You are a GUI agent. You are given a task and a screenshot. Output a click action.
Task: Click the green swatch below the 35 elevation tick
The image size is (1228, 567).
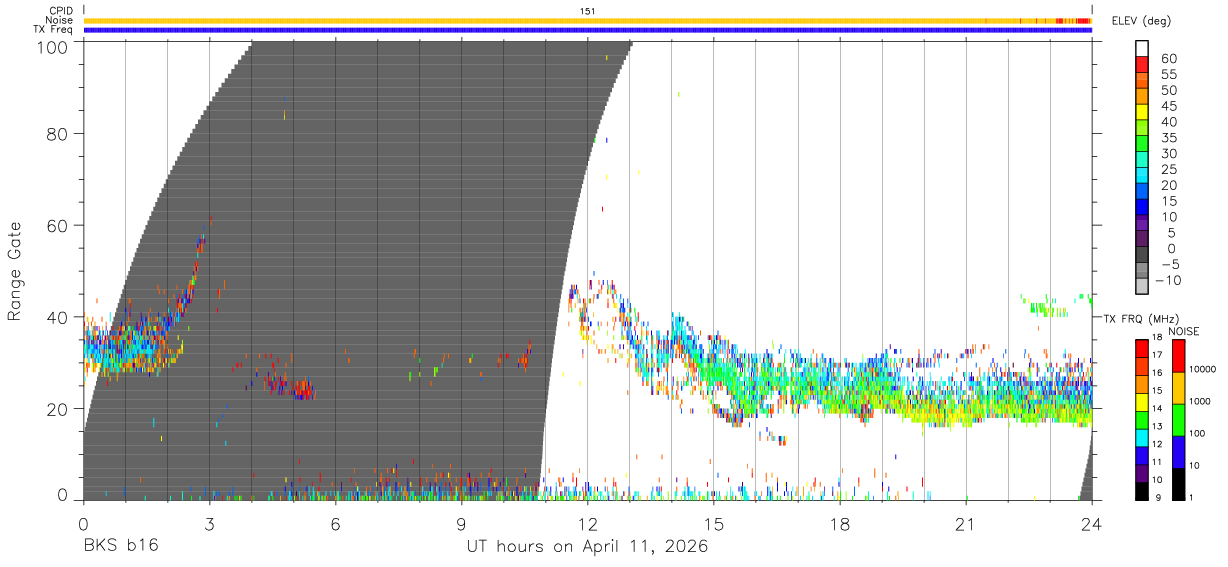click(1142, 144)
